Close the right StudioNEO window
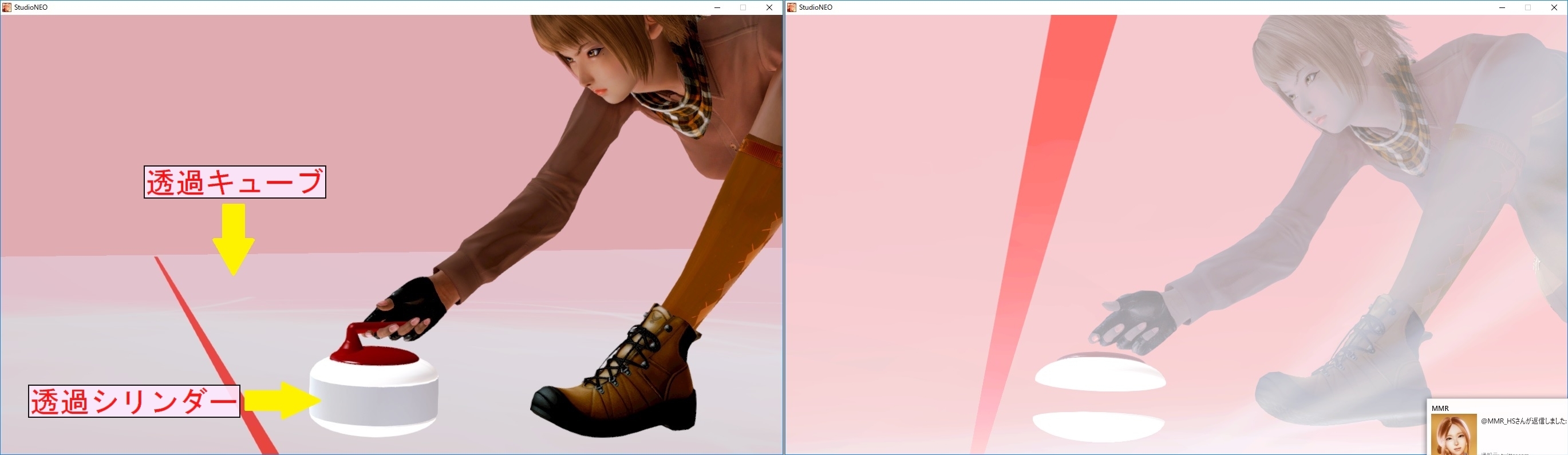Image resolution: width=1568 pixels, height=455 pixels. 1554,7
